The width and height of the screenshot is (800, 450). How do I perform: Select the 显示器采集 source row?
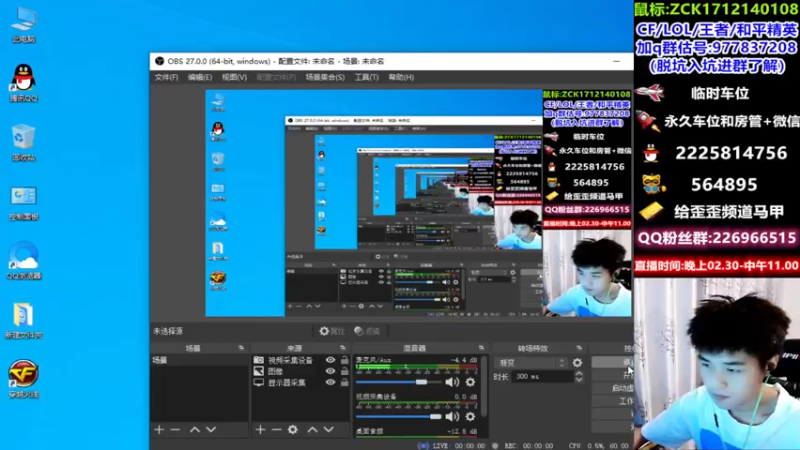click(x=301, y=383)
